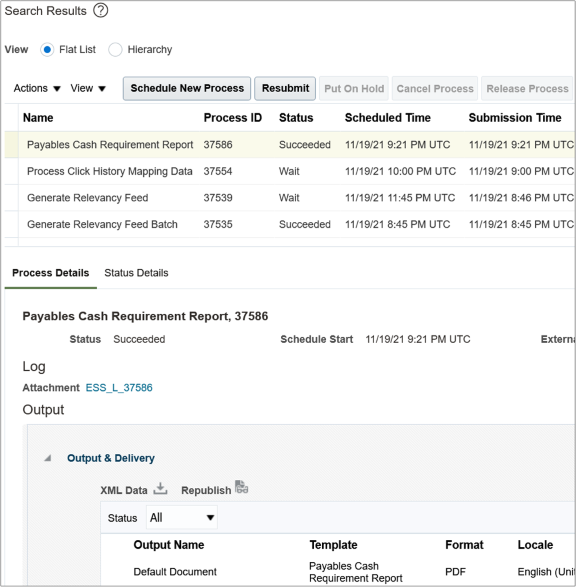Open the ESS_L_37586 log attachment link
Screen dimensions: 576x587
tap(119, 387)
